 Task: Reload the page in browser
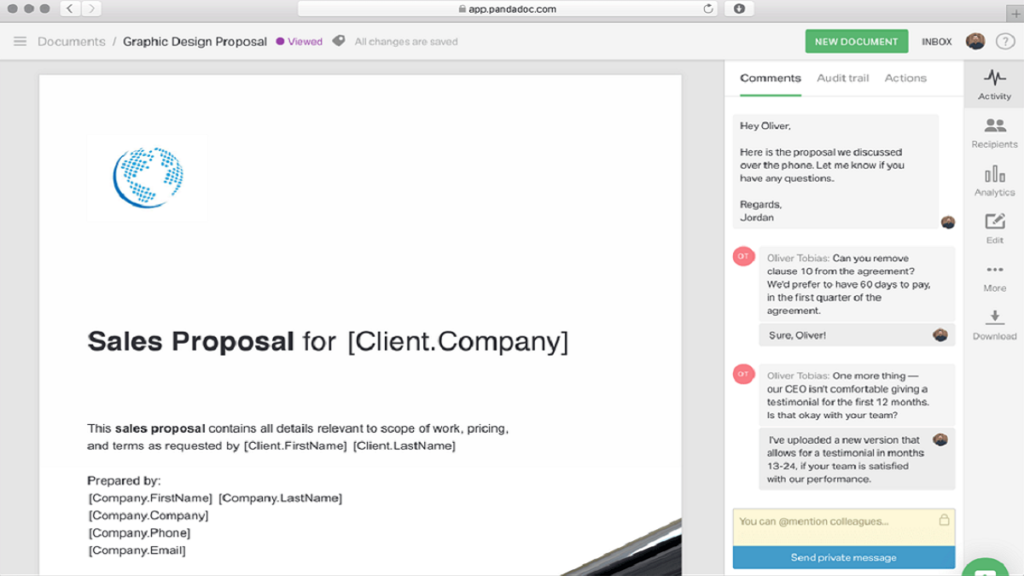(x=708, y=8)
